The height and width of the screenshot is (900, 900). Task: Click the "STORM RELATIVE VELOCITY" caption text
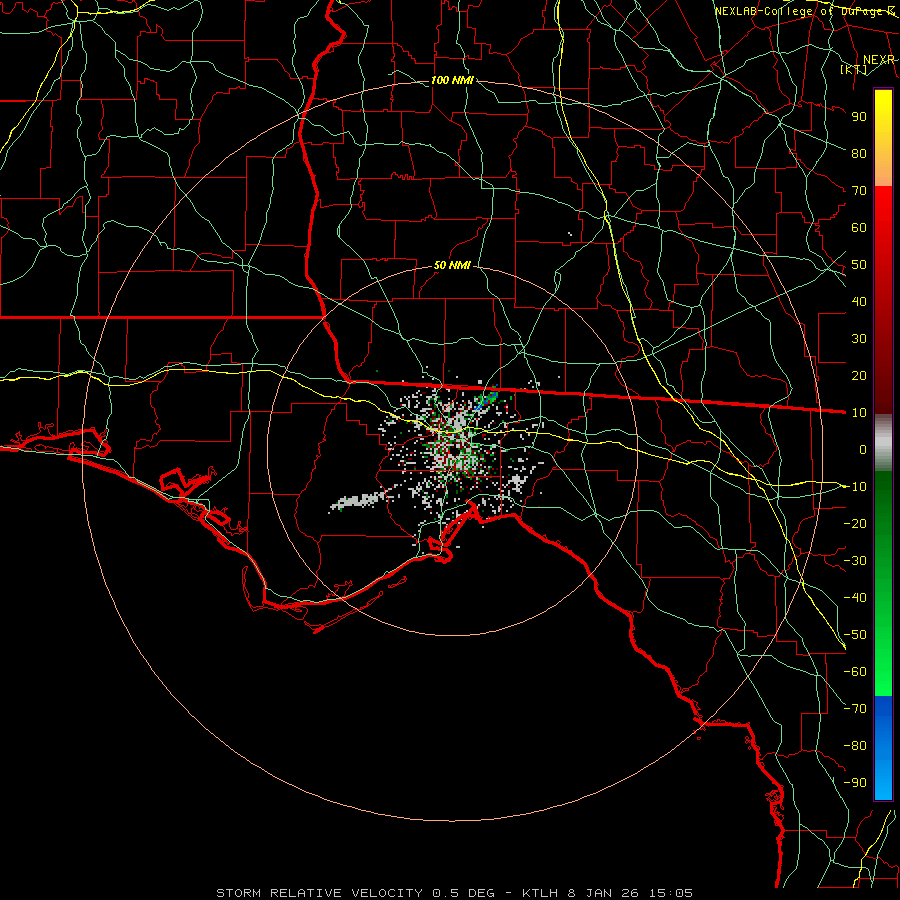pyautogui.click(x=319, y=893)
